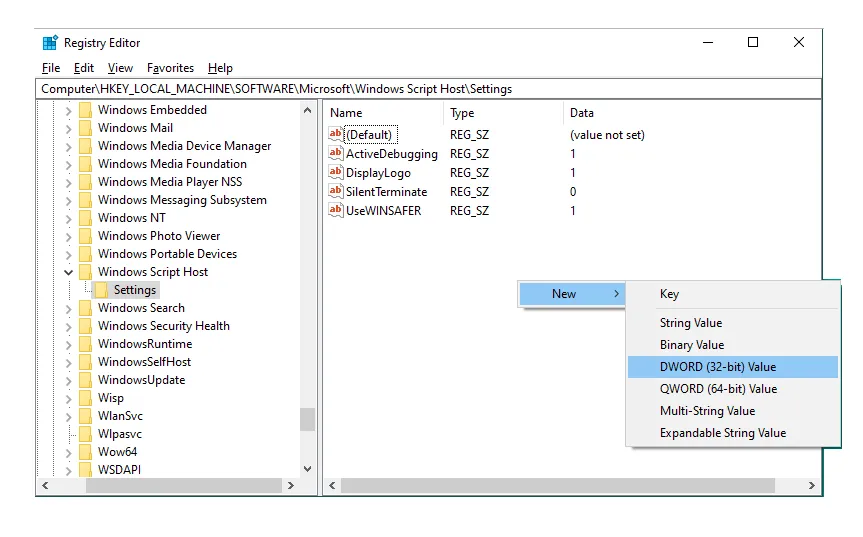The height and width of the screenshot is (537, 863).
Task: Click values pane scroll left arrow
Action: pos(332,485)
